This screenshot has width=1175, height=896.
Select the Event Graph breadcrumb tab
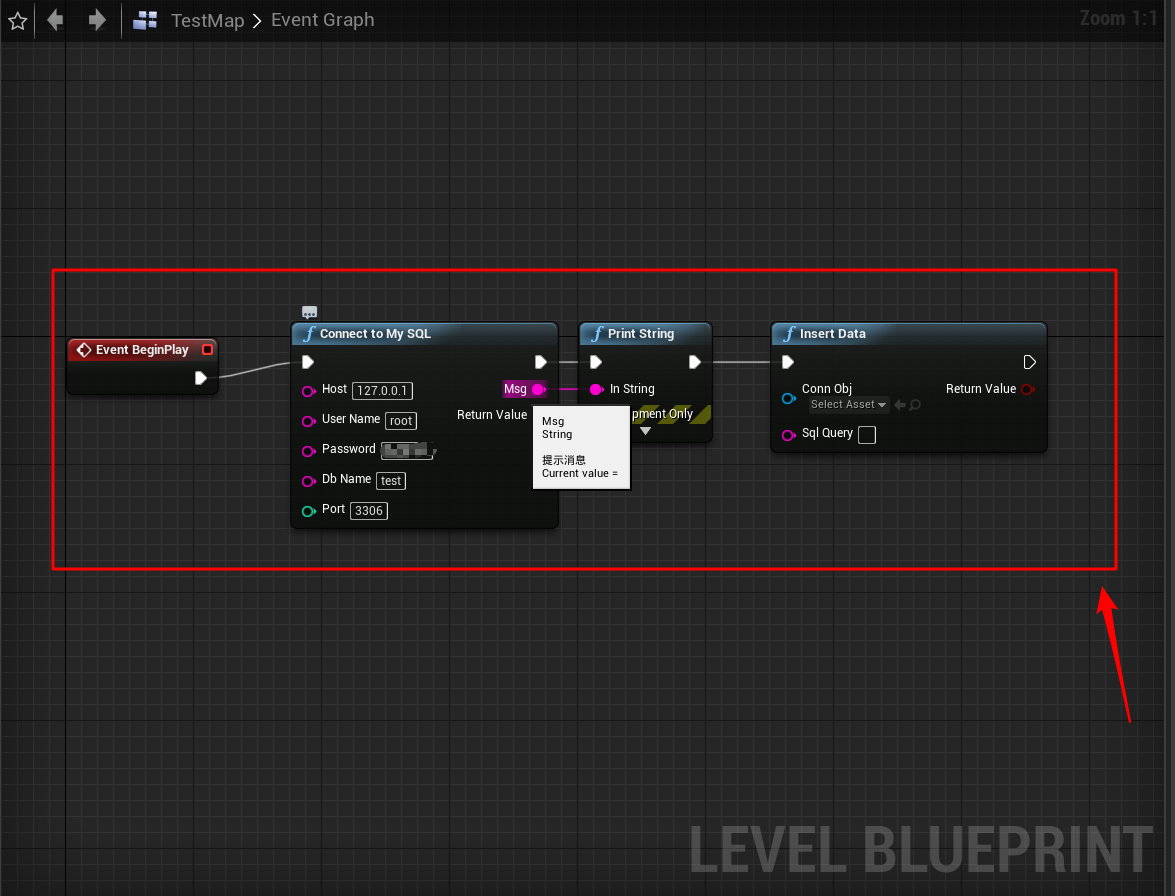[x=322, y=20]
